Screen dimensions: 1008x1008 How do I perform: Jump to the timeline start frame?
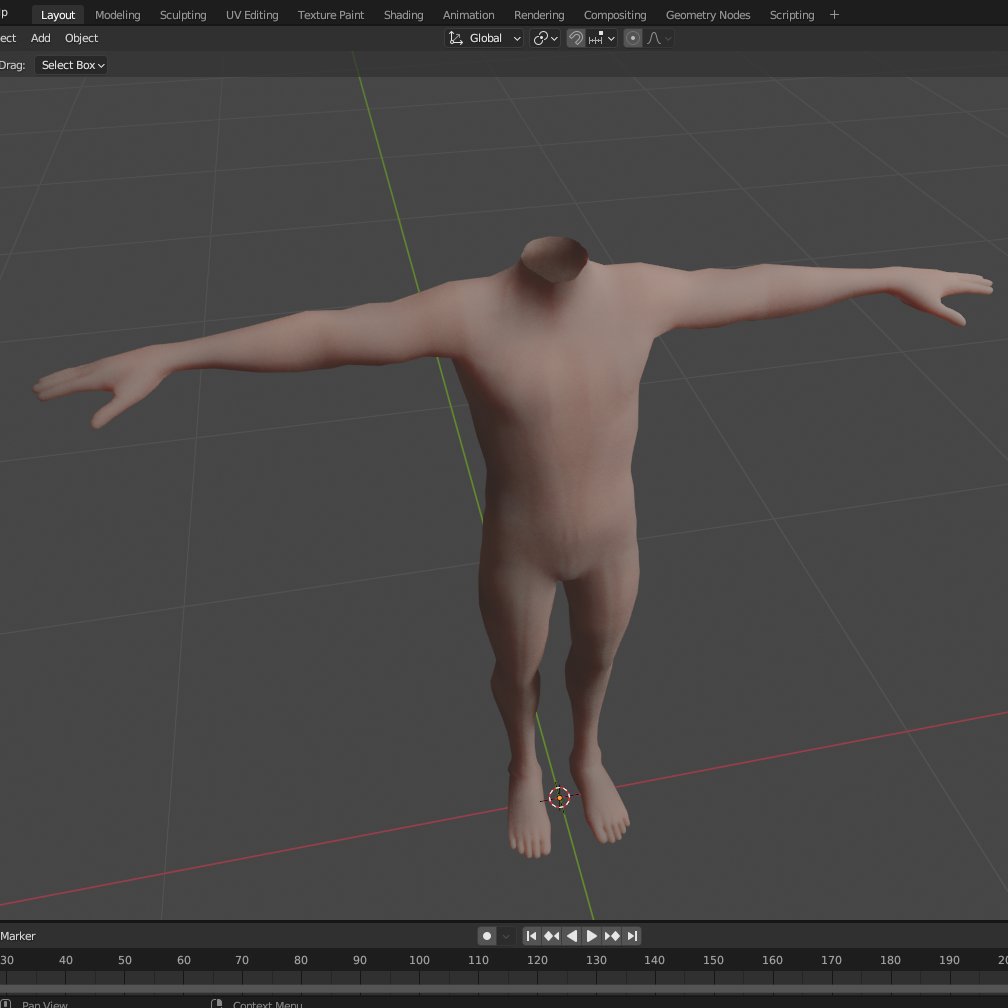531,936
